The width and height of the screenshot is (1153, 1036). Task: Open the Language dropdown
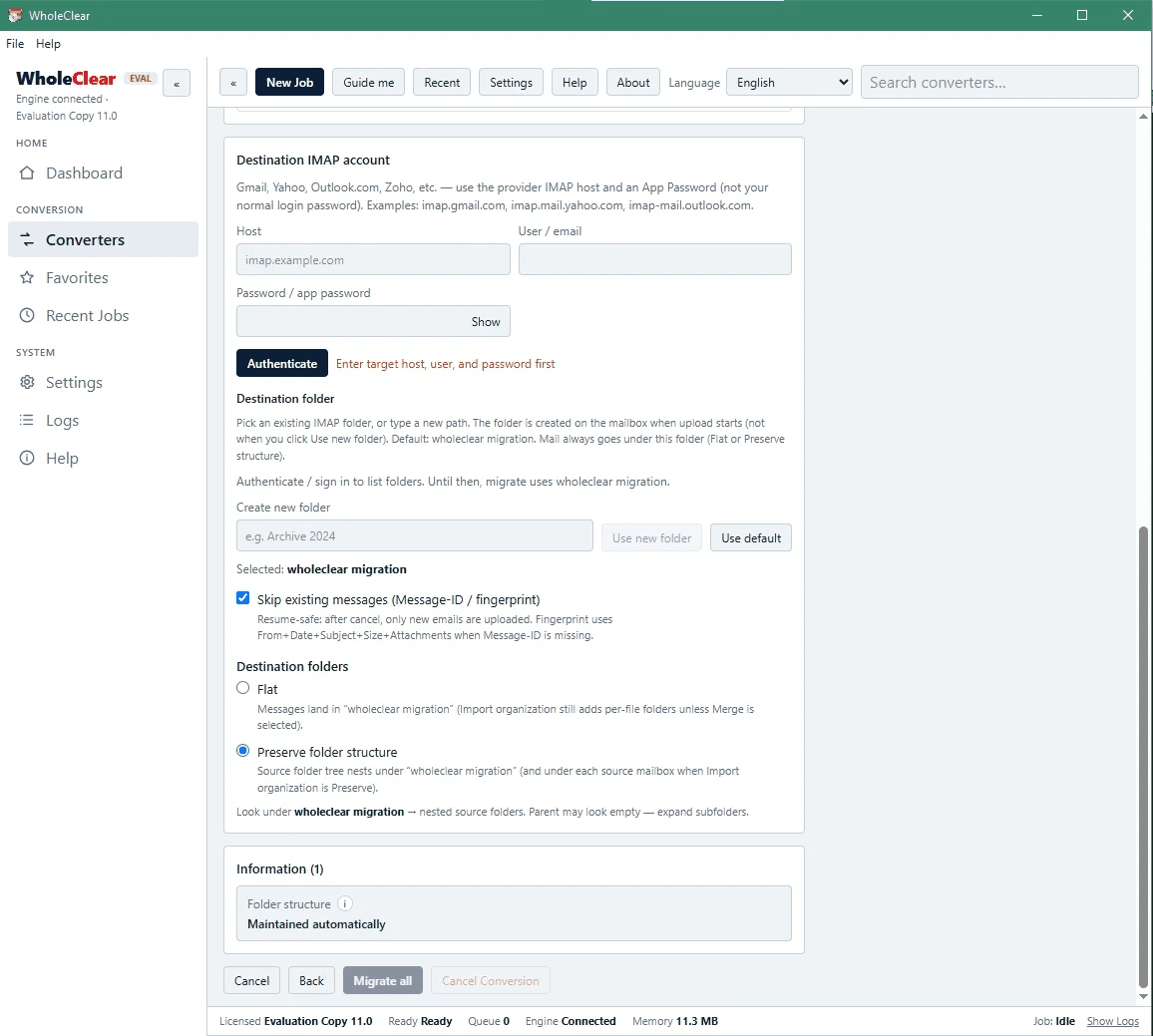(789, 83)
